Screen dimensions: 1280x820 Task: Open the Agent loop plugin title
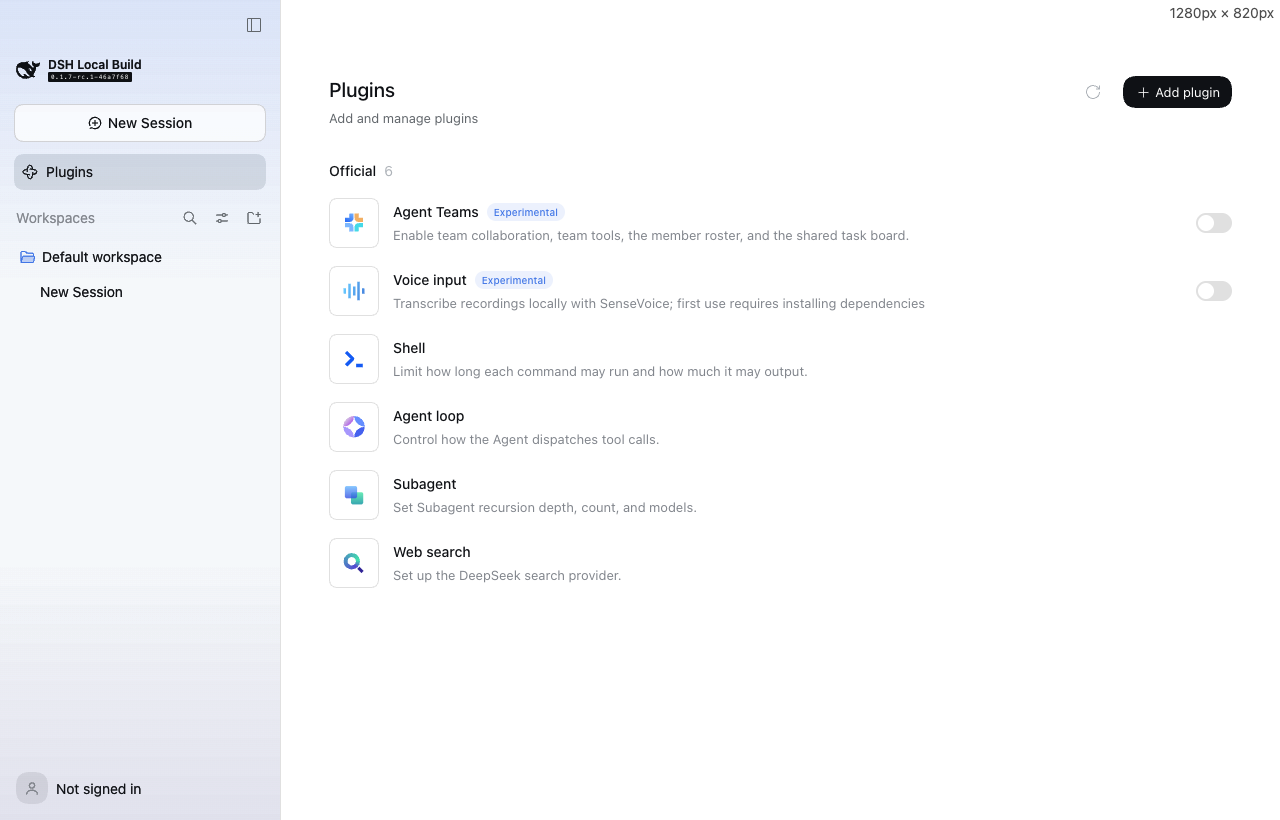pos(428,416)
